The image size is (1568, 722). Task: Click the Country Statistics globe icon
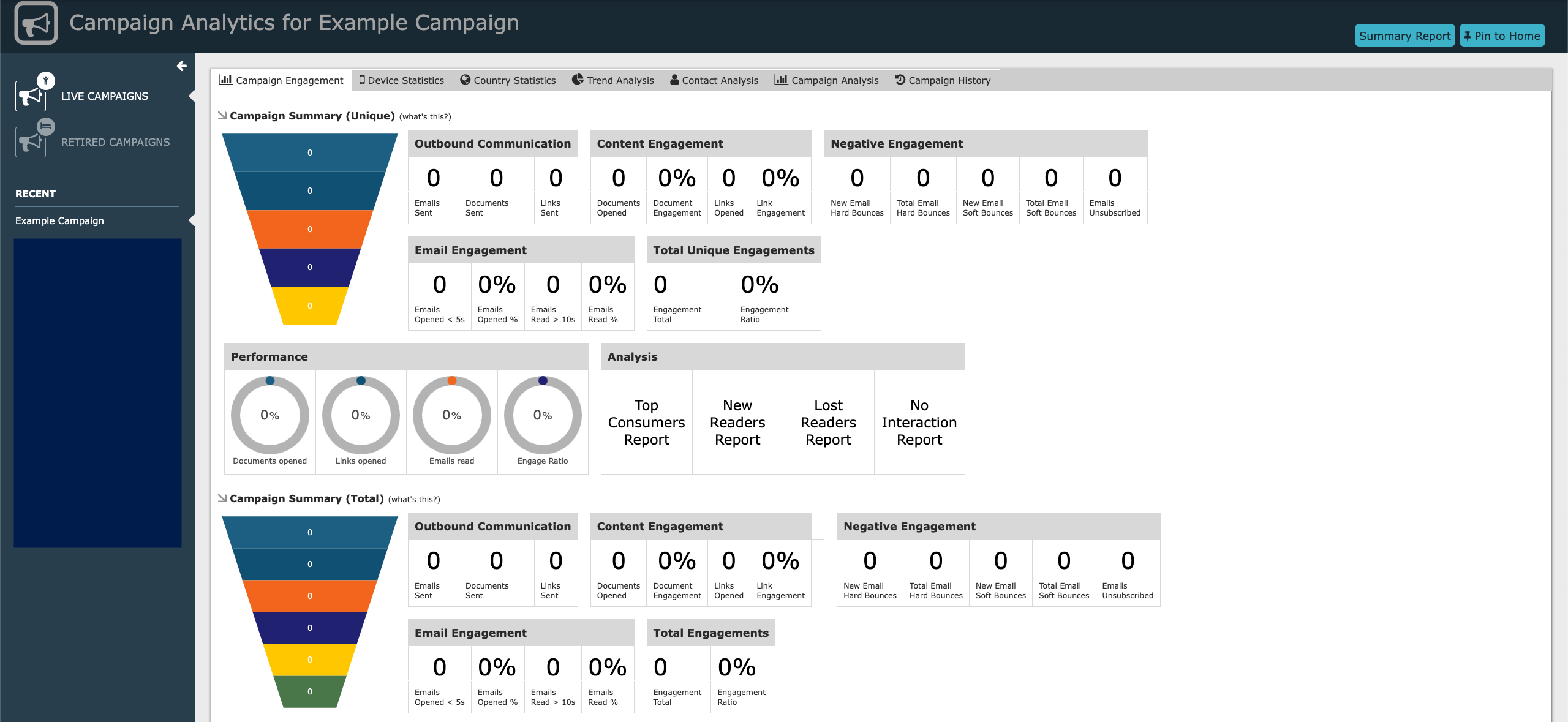[x=466, y=80]
